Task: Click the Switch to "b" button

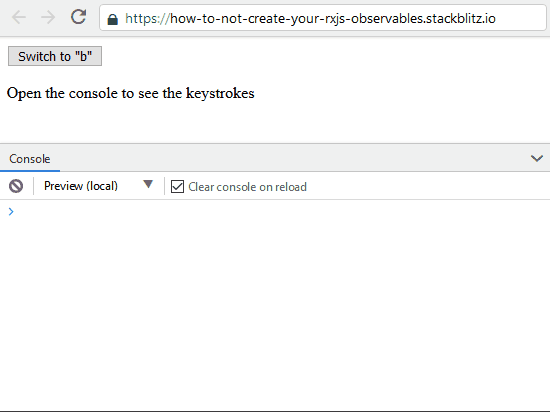Action: [55, 56]
